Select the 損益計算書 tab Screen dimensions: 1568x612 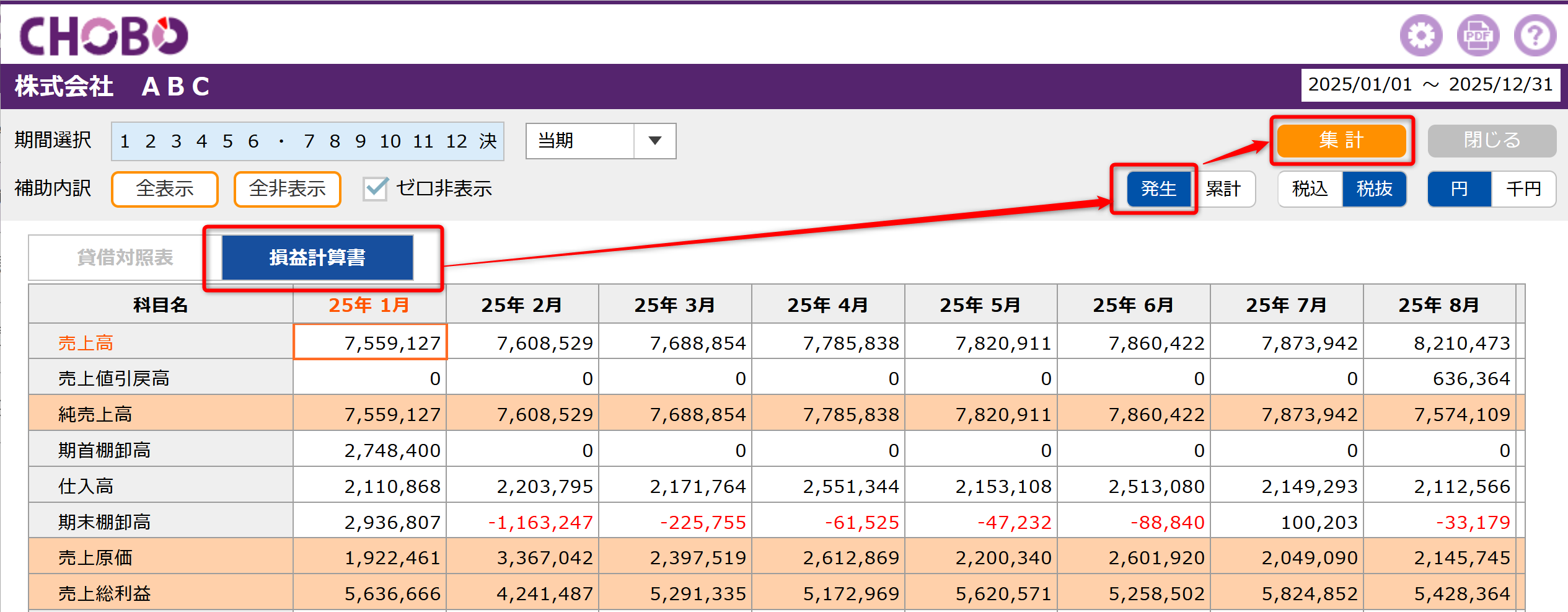(x=317, y=257)
